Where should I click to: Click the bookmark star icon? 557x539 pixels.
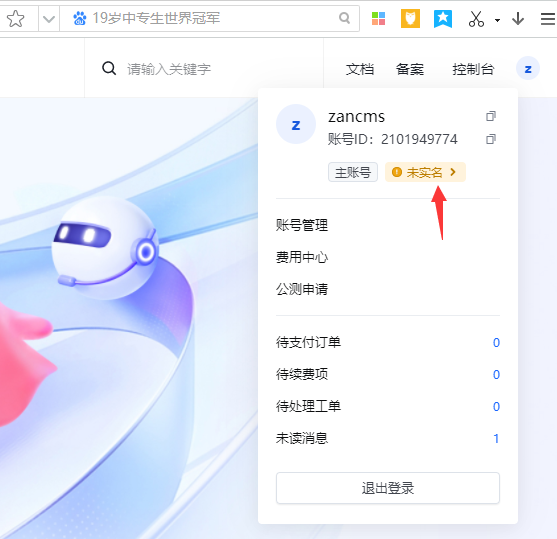coord(15,18)
